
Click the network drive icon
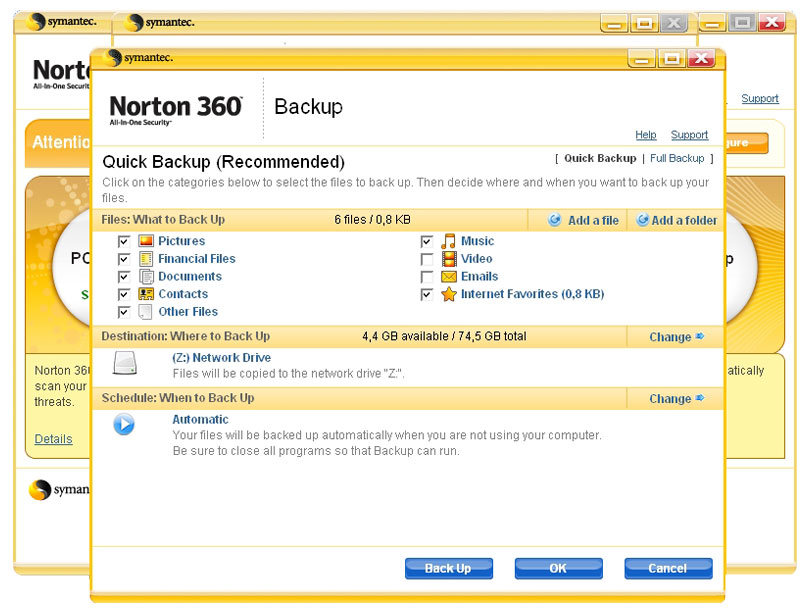[125, 363]
